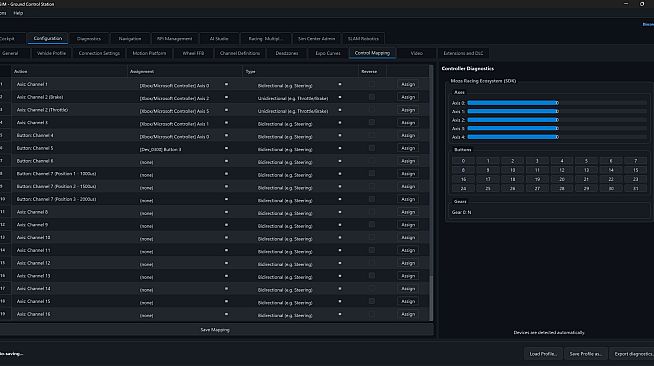The image size is (654, 366).
Task: Open the Help menu
Action: click(18, 13)
